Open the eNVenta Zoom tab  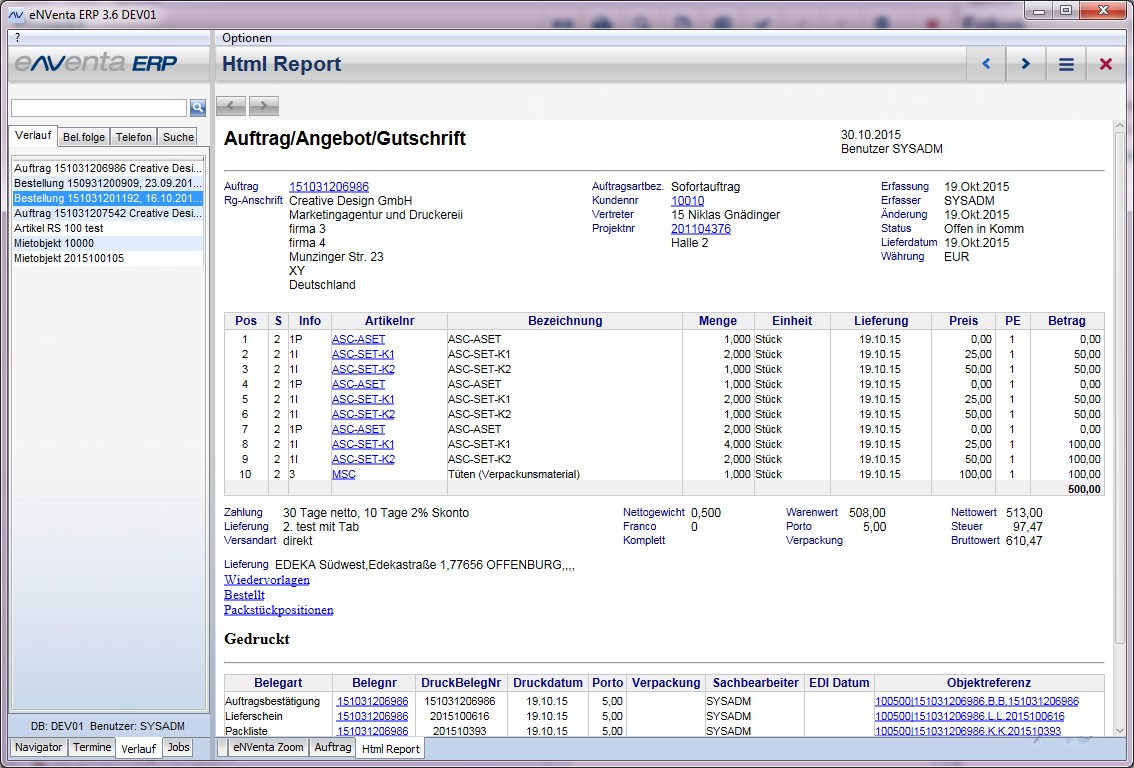click(x=267, y=747)
